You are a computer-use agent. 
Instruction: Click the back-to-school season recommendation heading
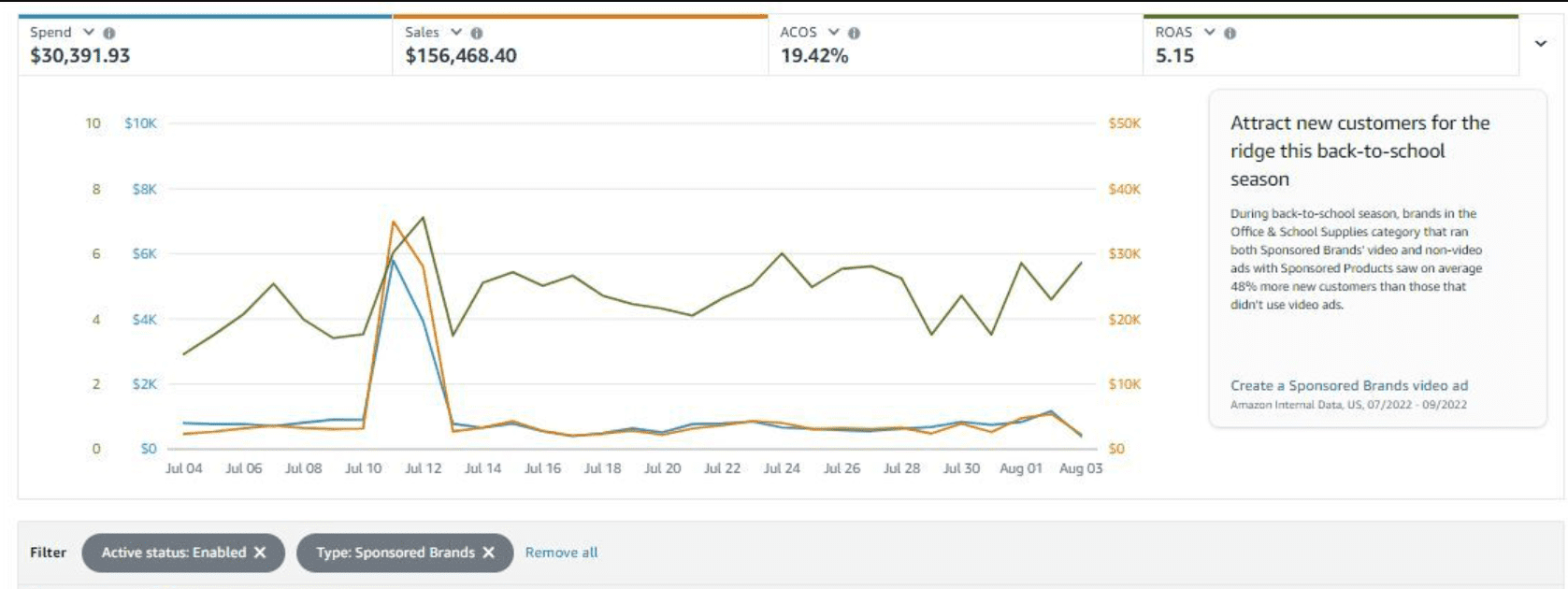pos(1359,151)
